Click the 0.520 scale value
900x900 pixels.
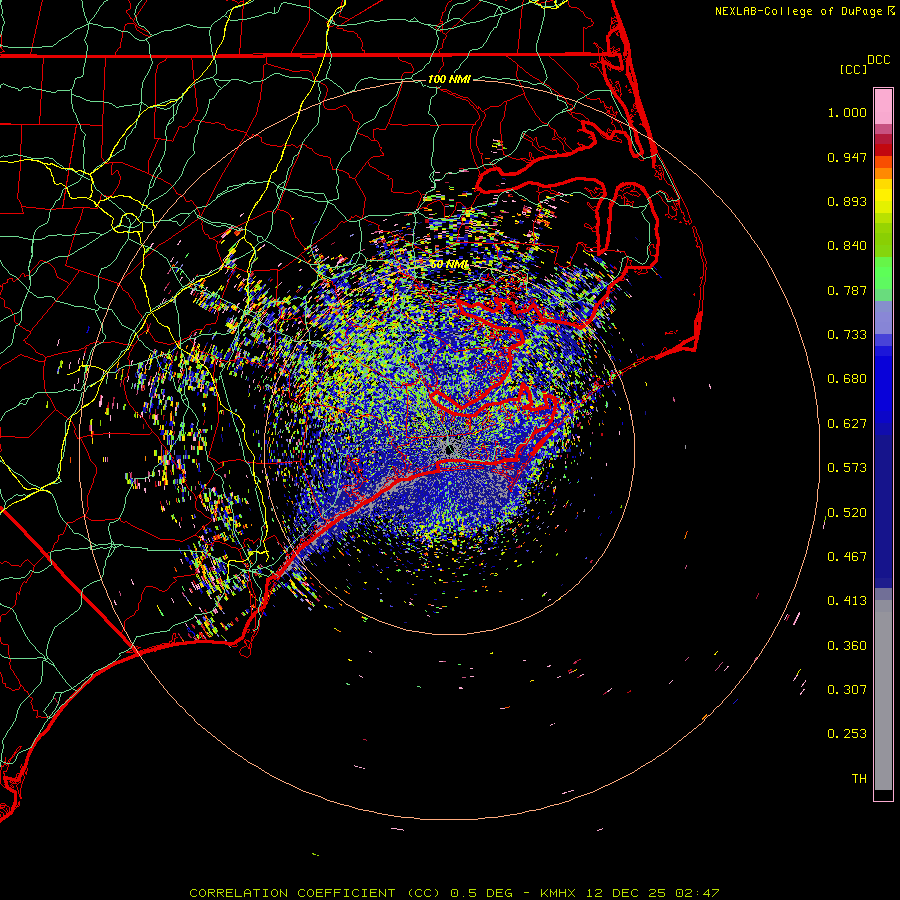[x=847, y=513]
